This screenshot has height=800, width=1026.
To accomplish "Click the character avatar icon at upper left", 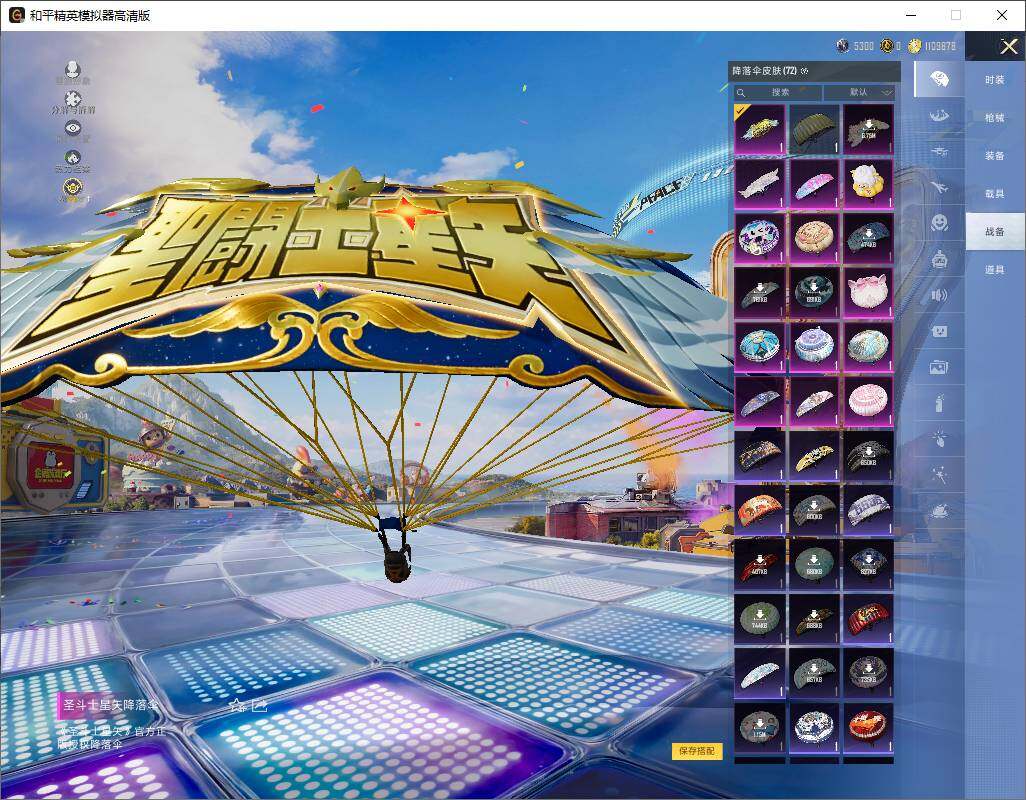I will point(73,69).
